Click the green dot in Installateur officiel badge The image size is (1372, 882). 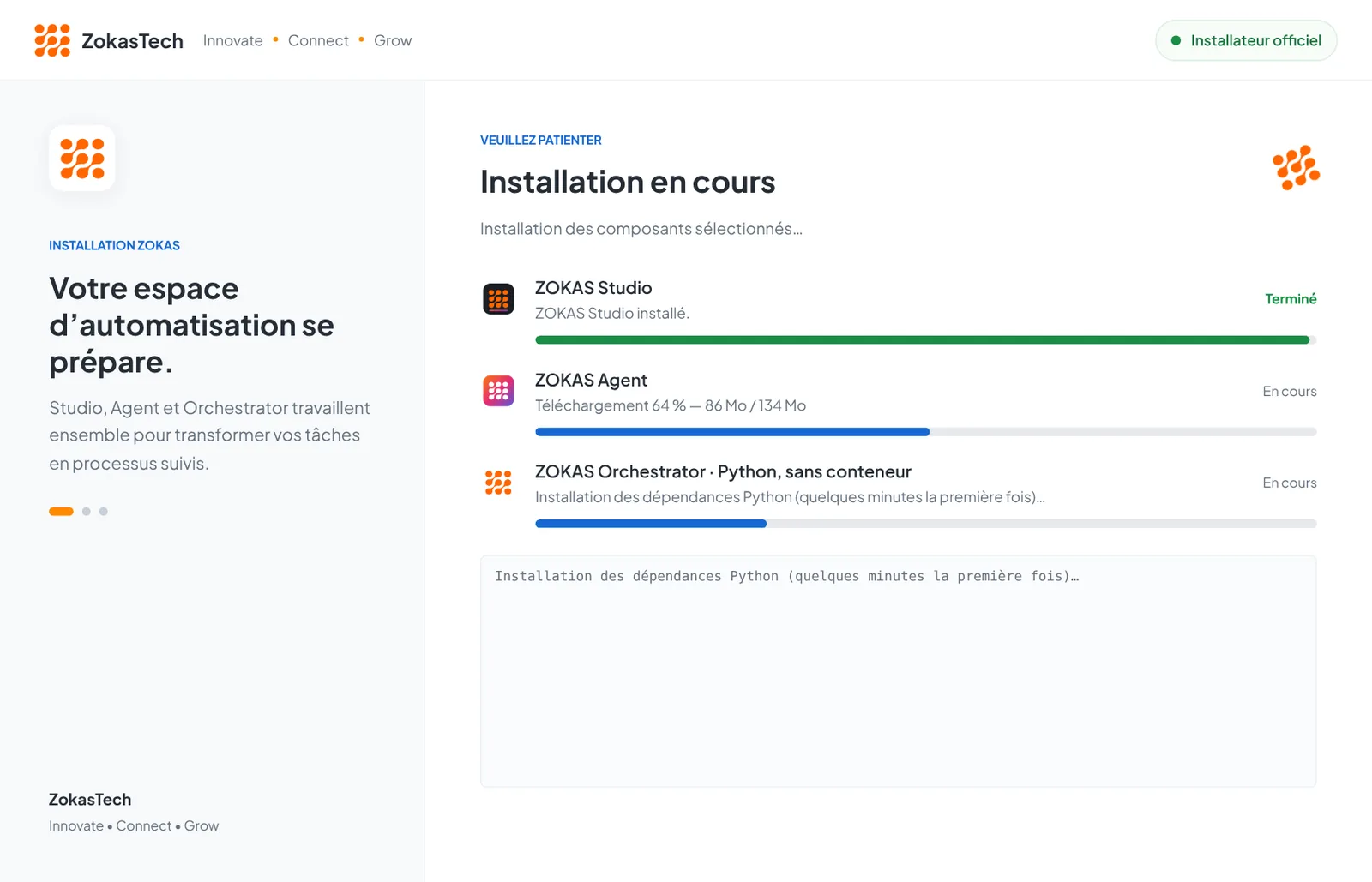click(1176, 40)
